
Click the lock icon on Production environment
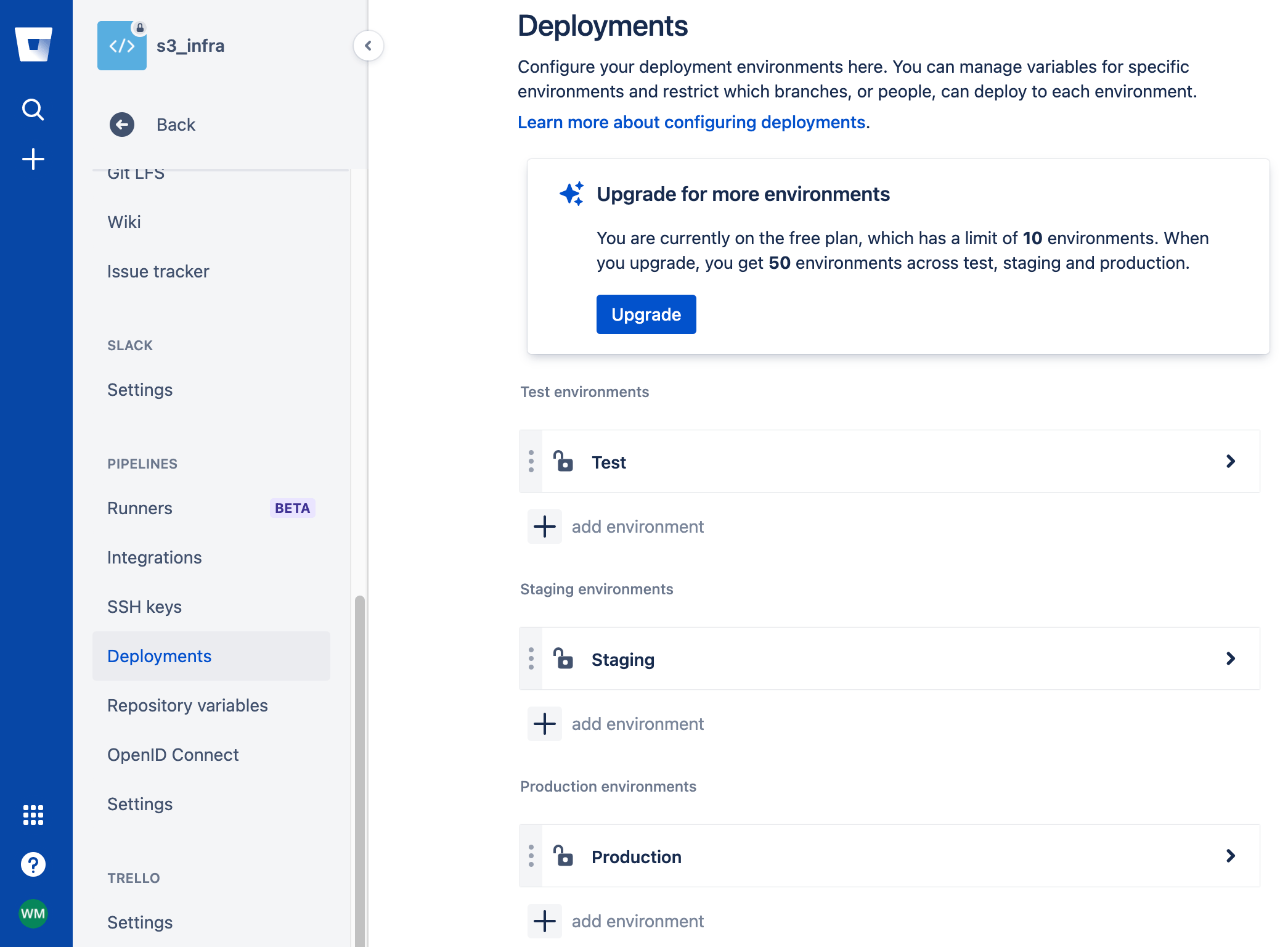(x=562, y=855)
